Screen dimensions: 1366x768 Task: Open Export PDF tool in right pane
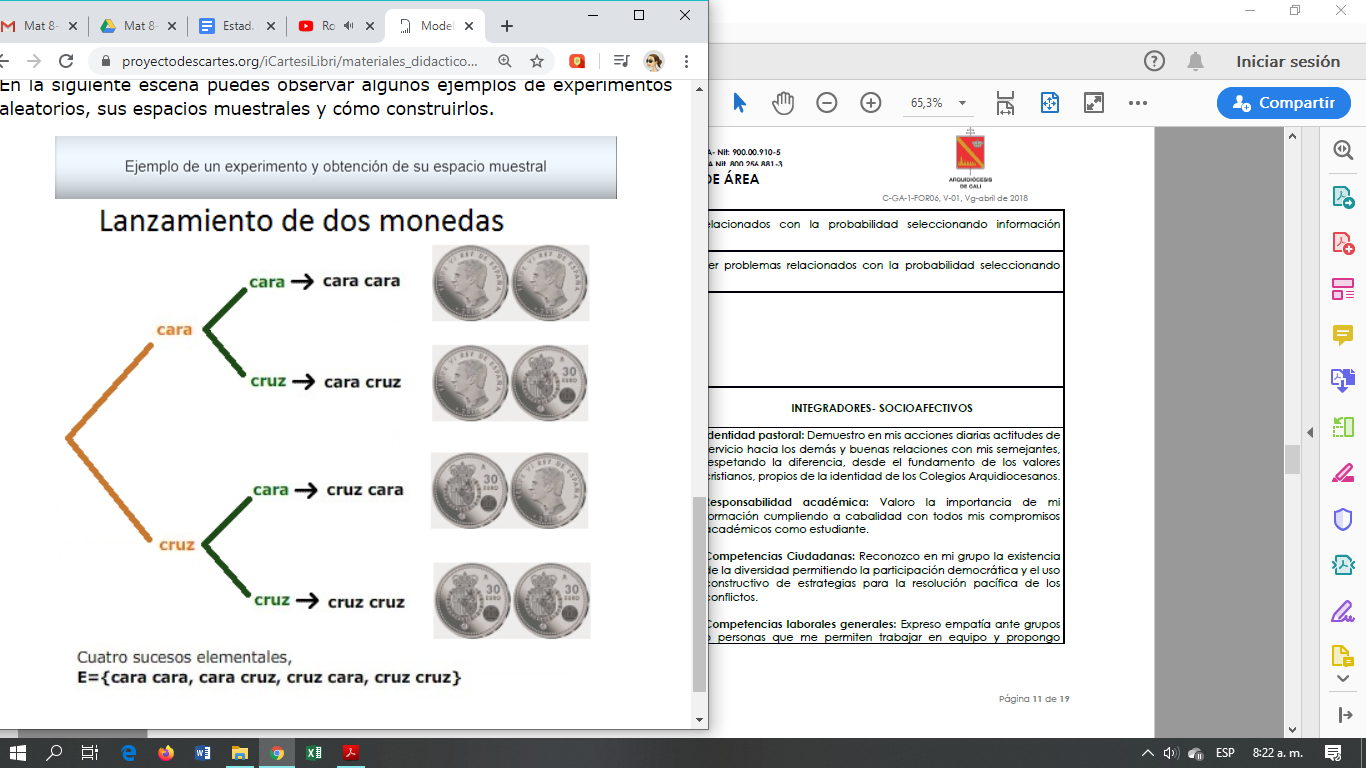point(1343,197)
